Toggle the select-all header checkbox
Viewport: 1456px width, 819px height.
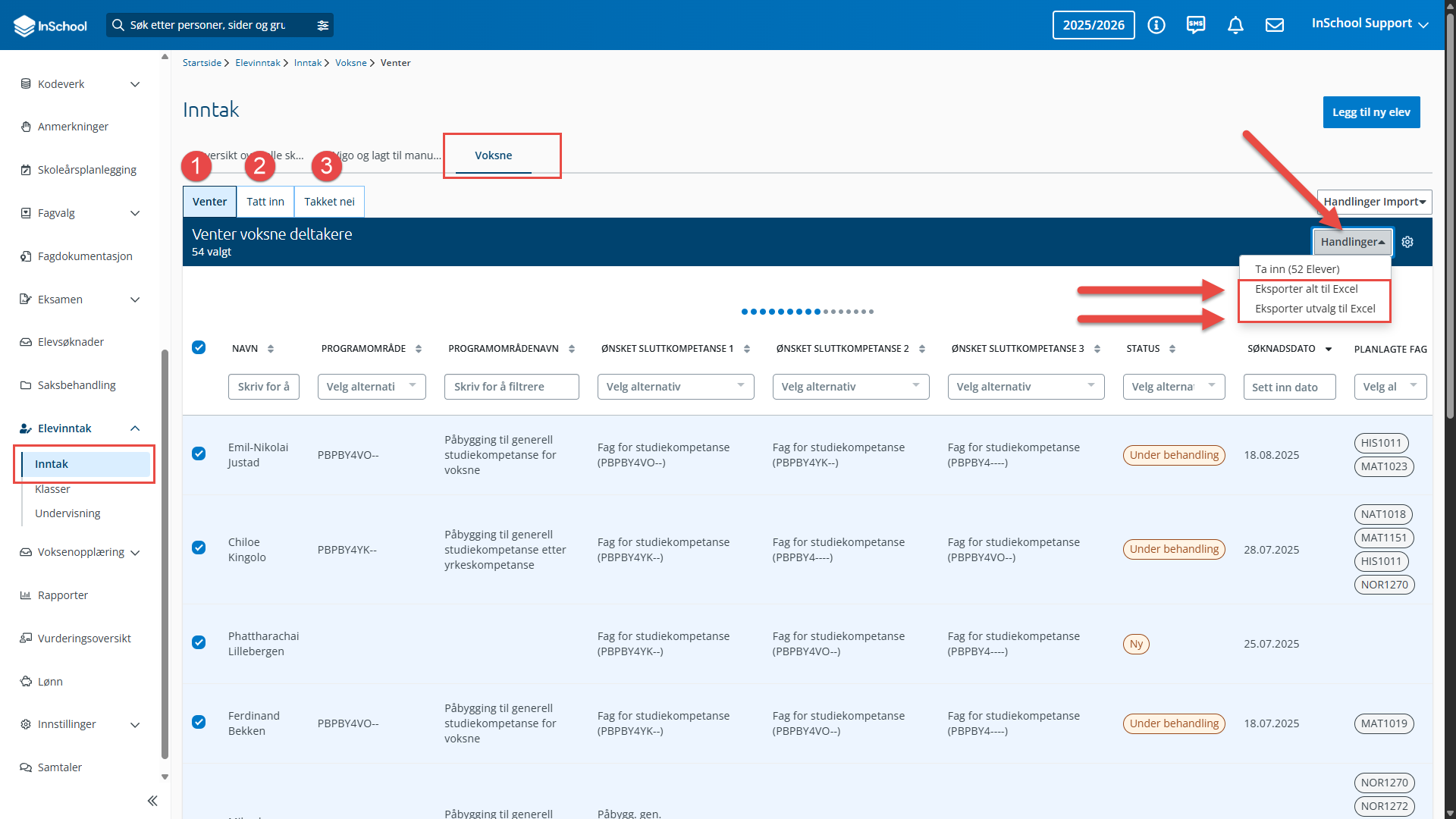(199, 347)
